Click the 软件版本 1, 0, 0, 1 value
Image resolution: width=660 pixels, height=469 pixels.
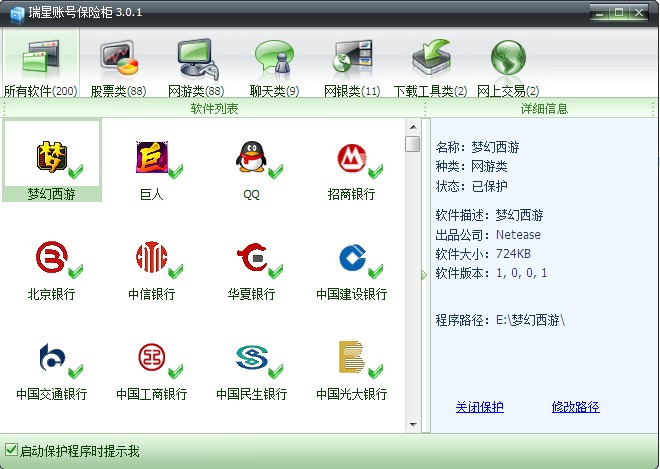(522, 273)
